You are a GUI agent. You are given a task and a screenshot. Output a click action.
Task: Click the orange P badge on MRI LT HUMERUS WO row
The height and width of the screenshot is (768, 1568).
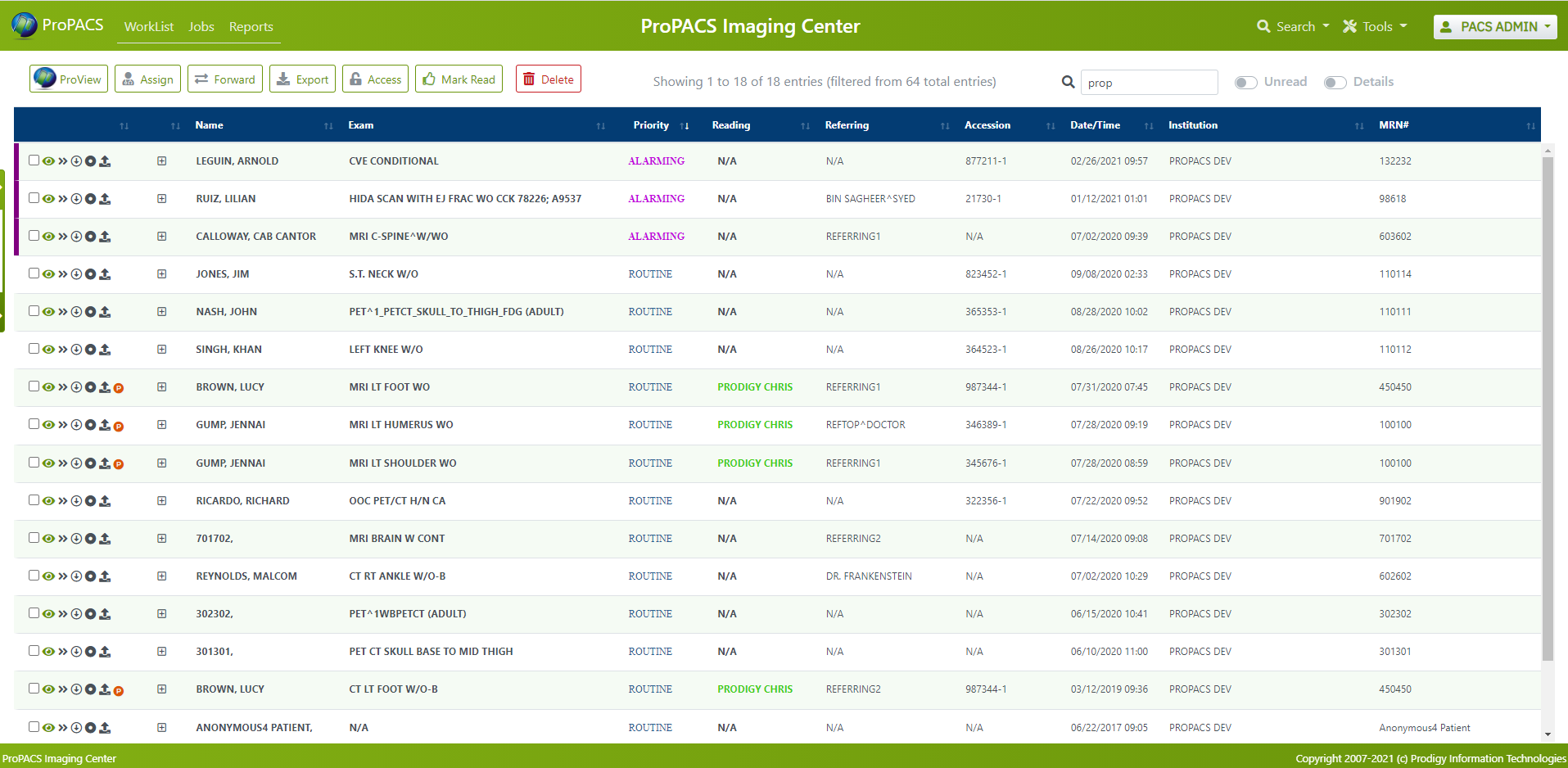coord(119,427)
